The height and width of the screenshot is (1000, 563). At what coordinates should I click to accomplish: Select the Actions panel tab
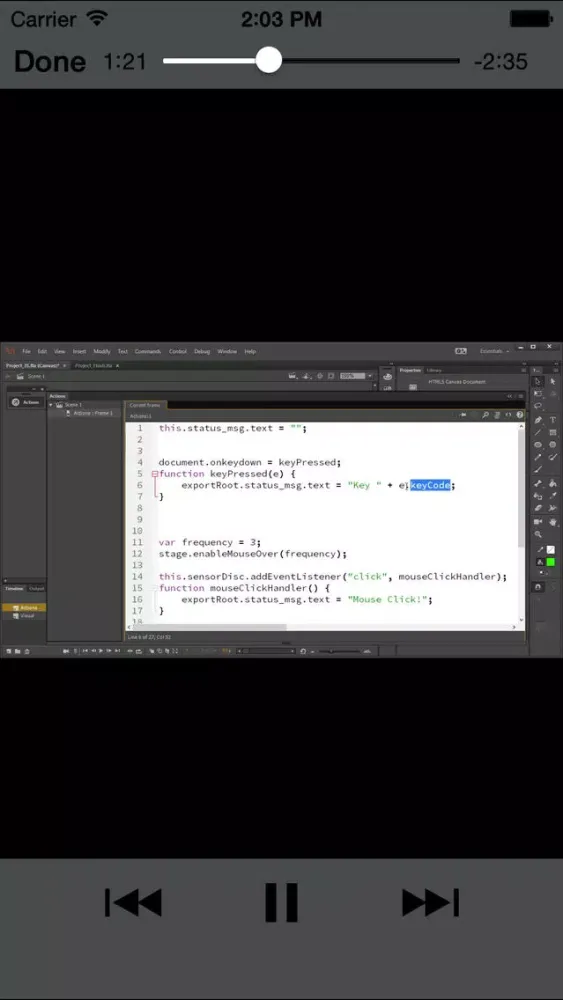[x=57, y=396]
